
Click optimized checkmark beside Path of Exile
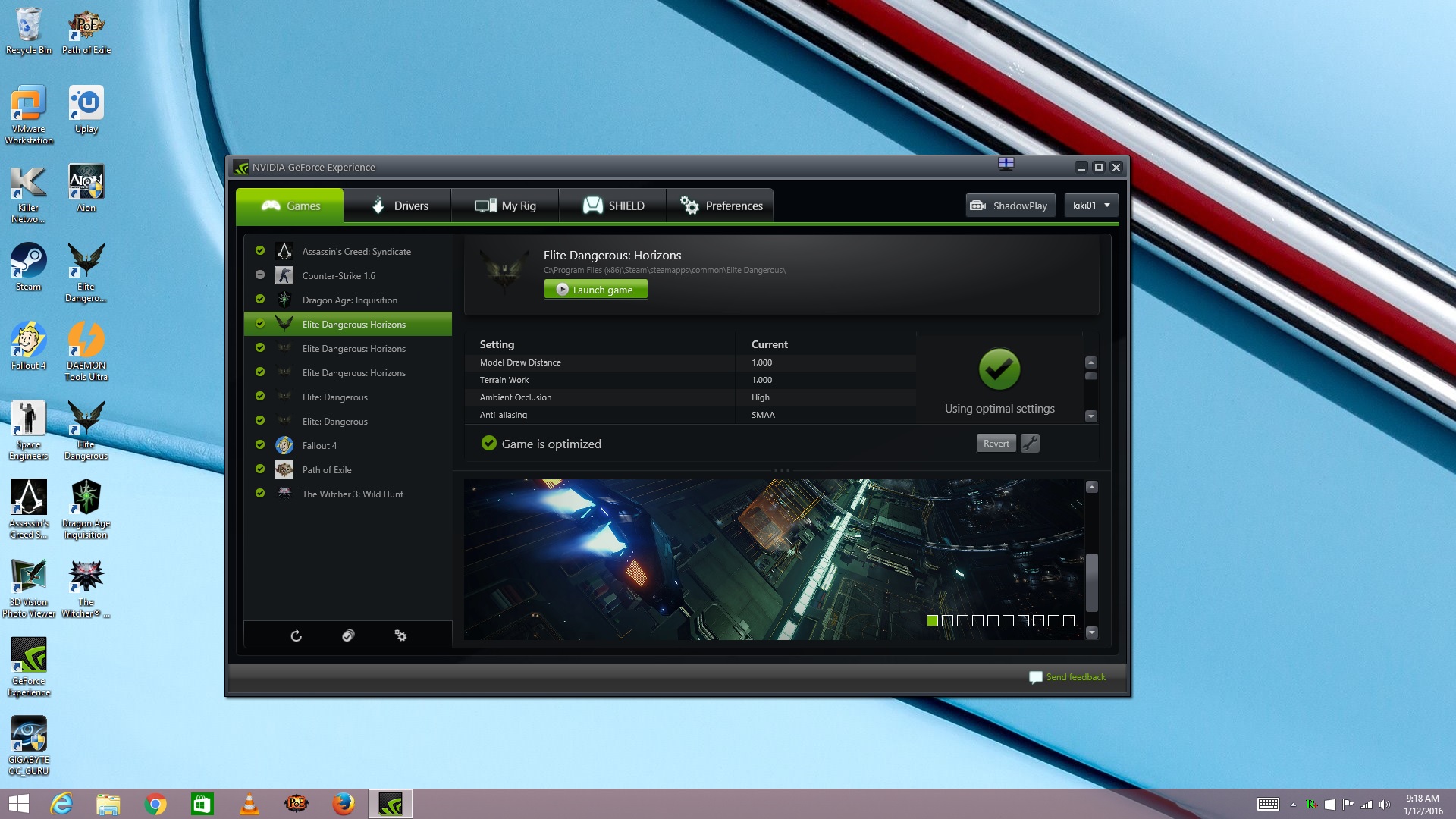point(260,469)
